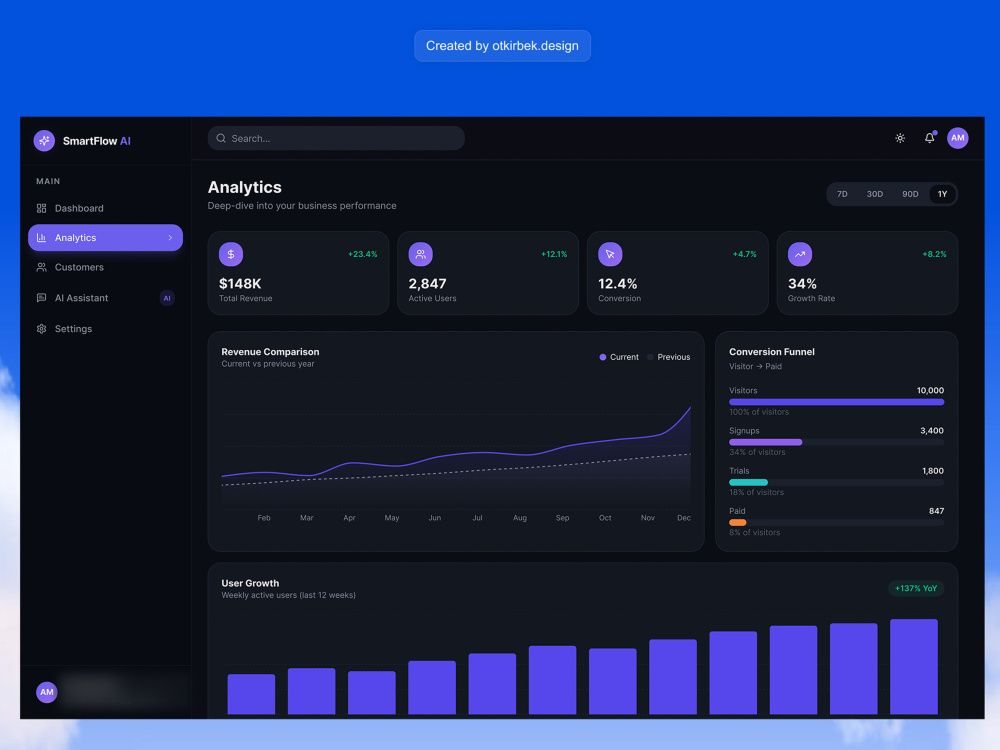Image resolution: width=1000 pixels, height=750 pixels.
Task: Click the +12.1% users change label
Action: [x=554, y=254]
